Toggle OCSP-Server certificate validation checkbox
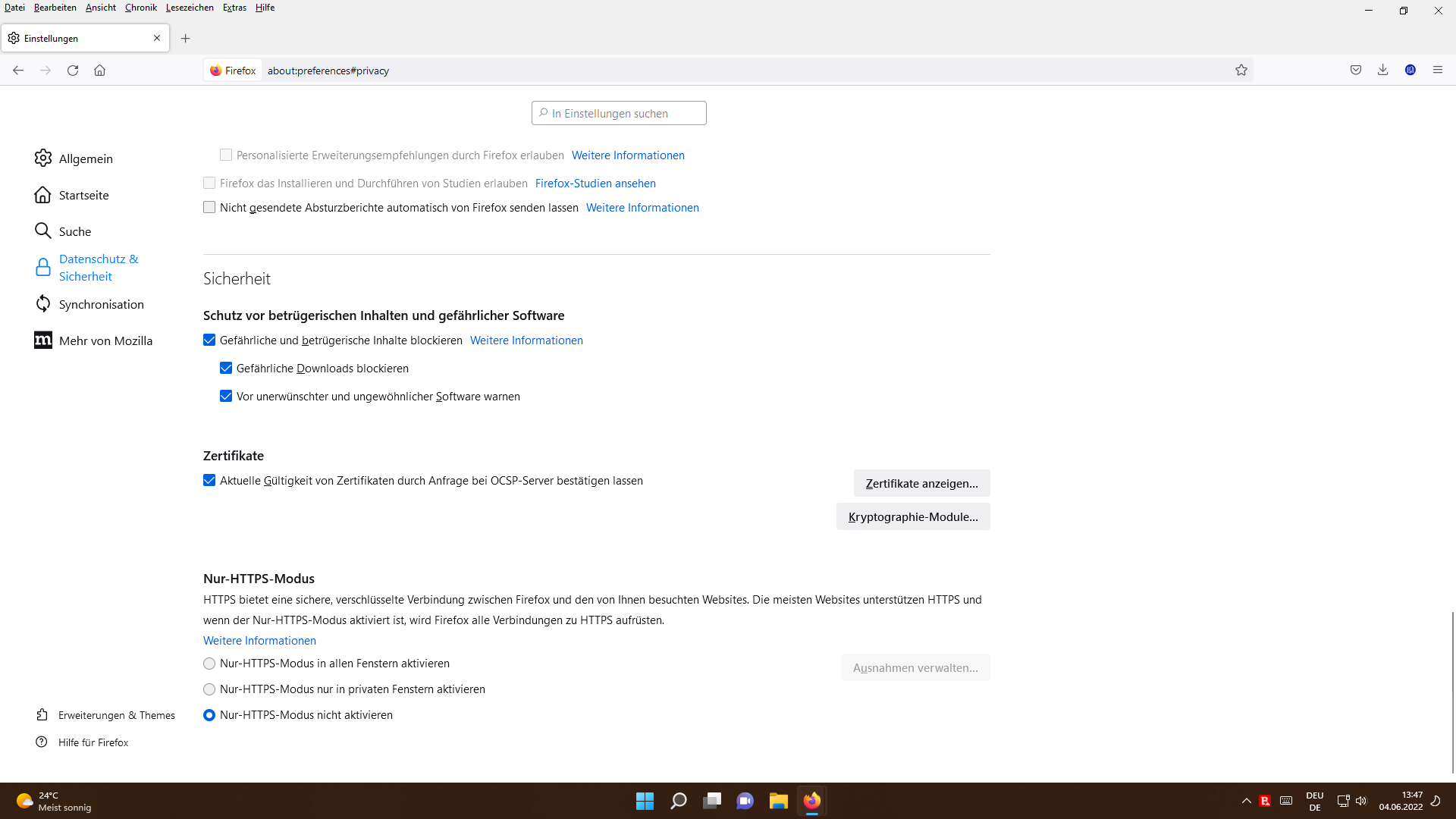 coord(209,481)
